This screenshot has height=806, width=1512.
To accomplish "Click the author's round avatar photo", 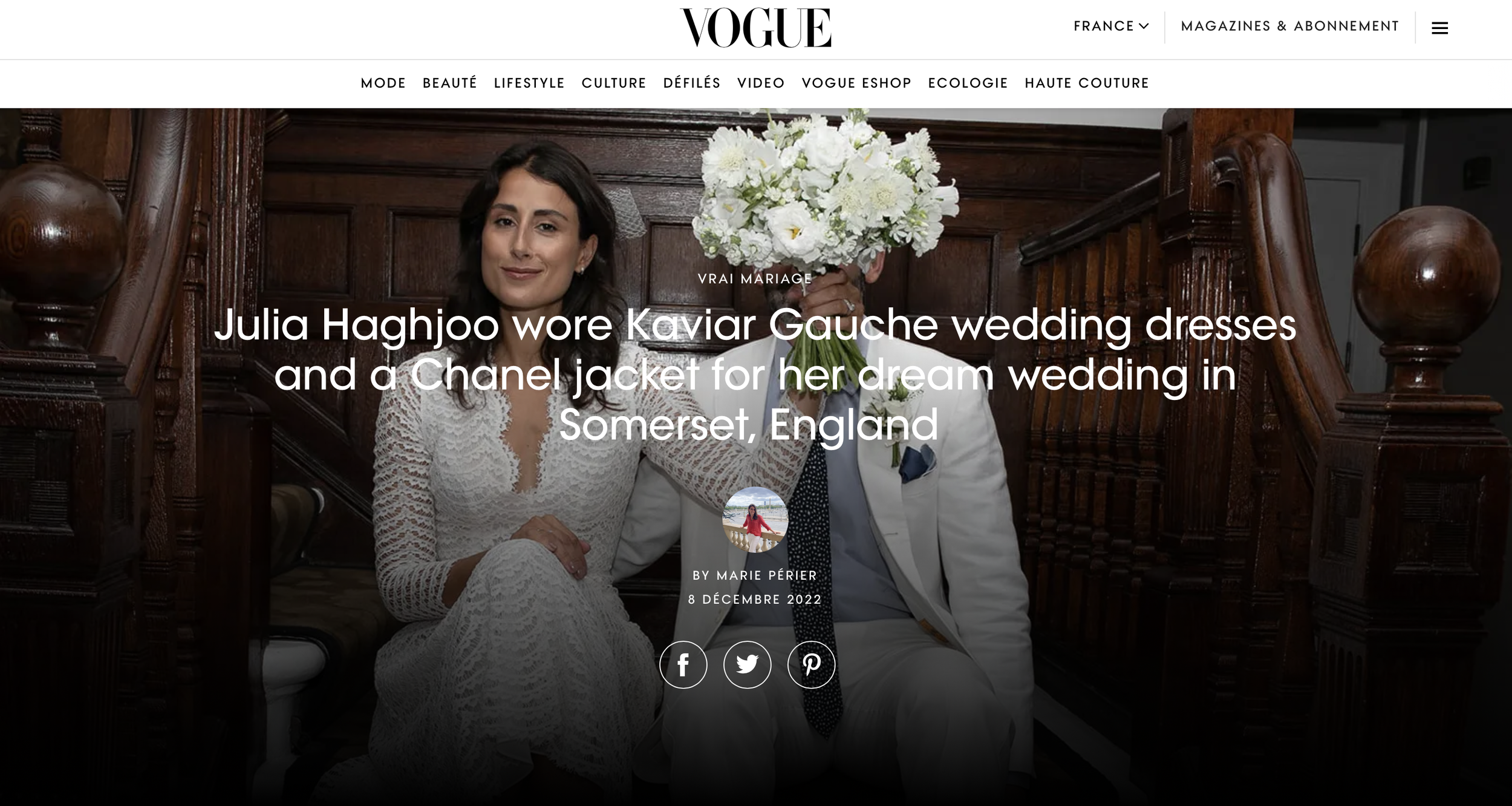I will tap(755, 520).
